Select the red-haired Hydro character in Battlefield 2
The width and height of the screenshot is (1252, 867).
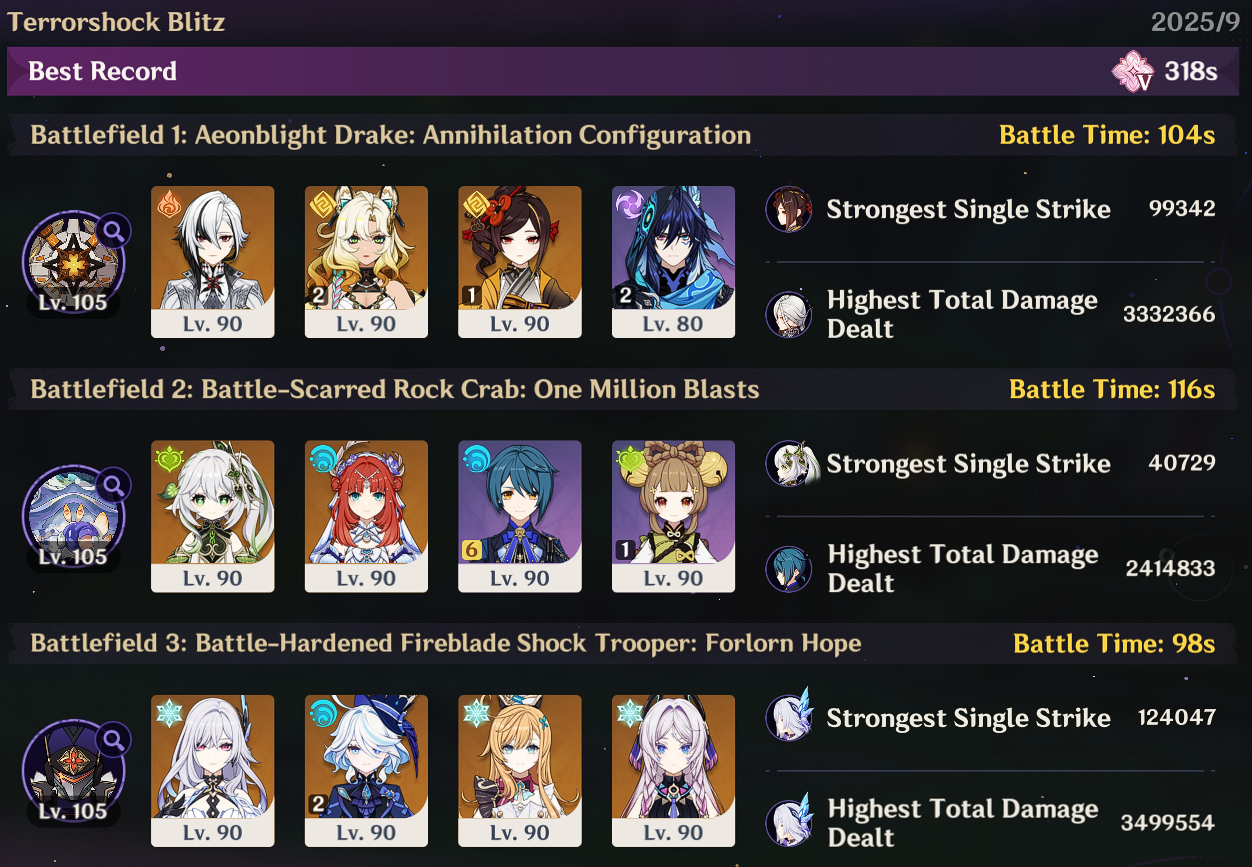366,517
